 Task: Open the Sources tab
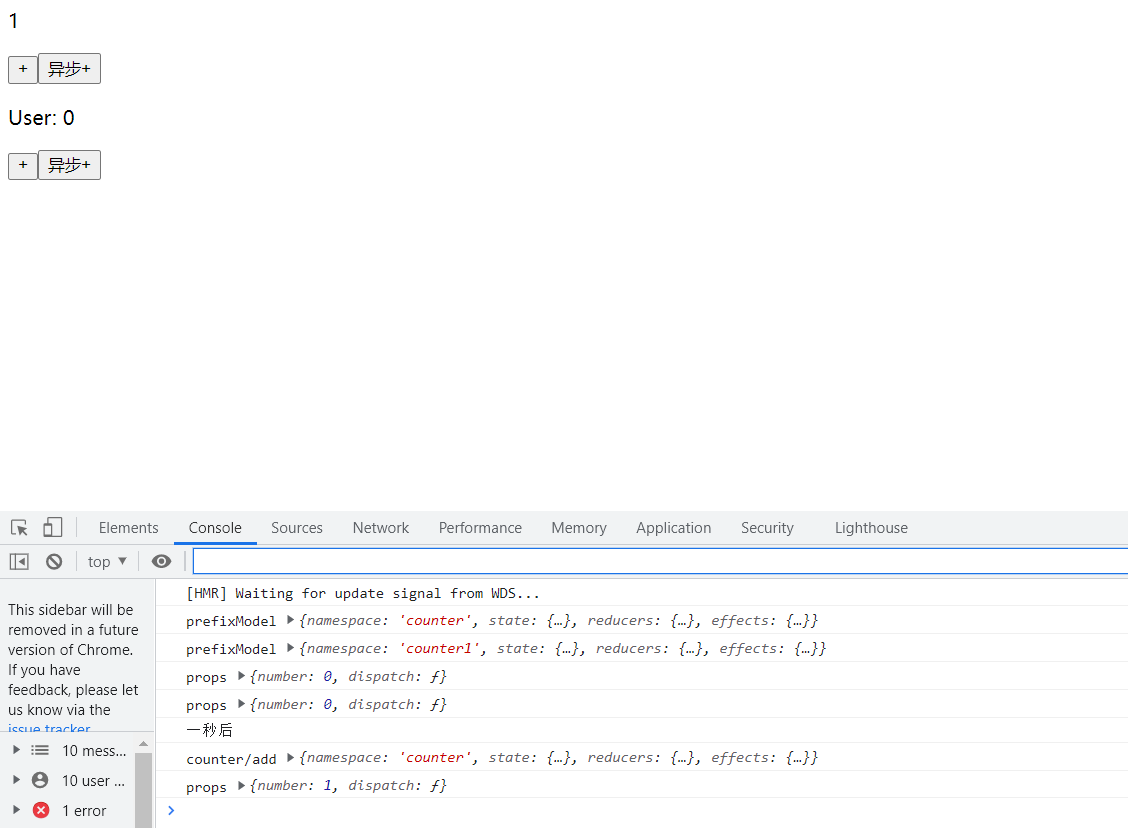pyautogui.click(x=296, y=528)
